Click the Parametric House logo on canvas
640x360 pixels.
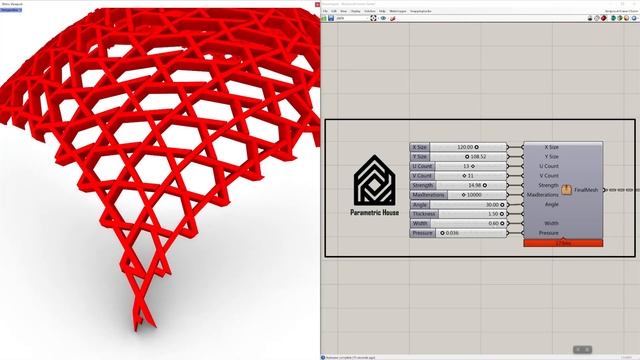(374, 185)
